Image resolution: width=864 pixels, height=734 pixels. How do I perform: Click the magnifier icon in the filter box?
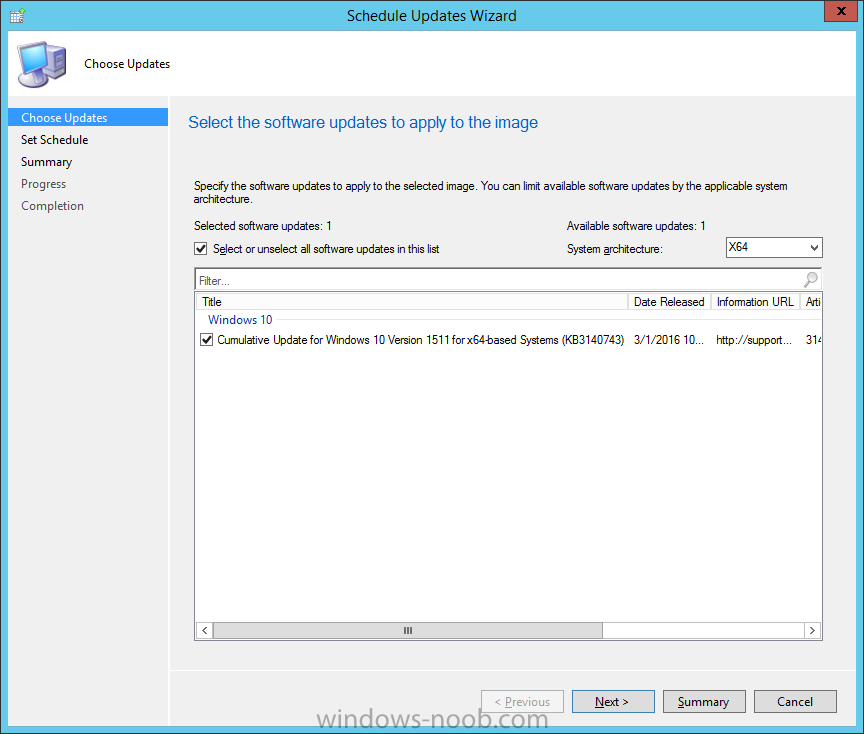point(811,280)
